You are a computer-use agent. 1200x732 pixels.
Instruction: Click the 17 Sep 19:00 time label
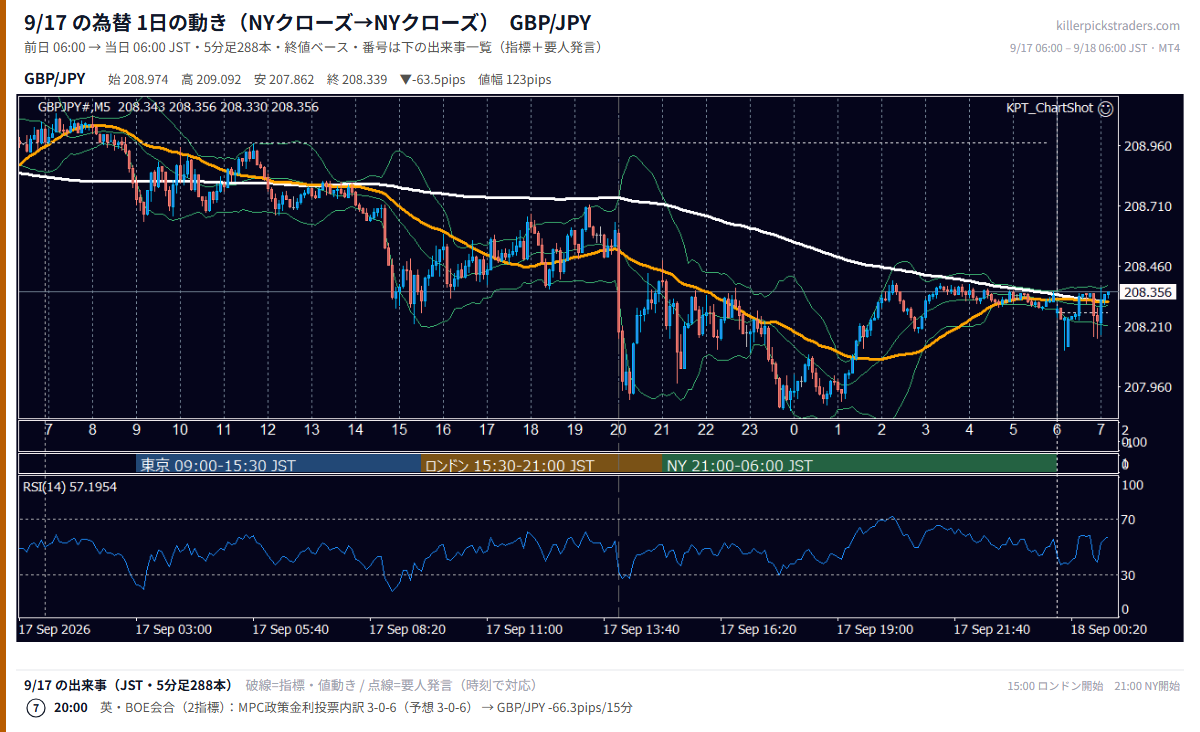pyautogui.click(x=875, y=630)
